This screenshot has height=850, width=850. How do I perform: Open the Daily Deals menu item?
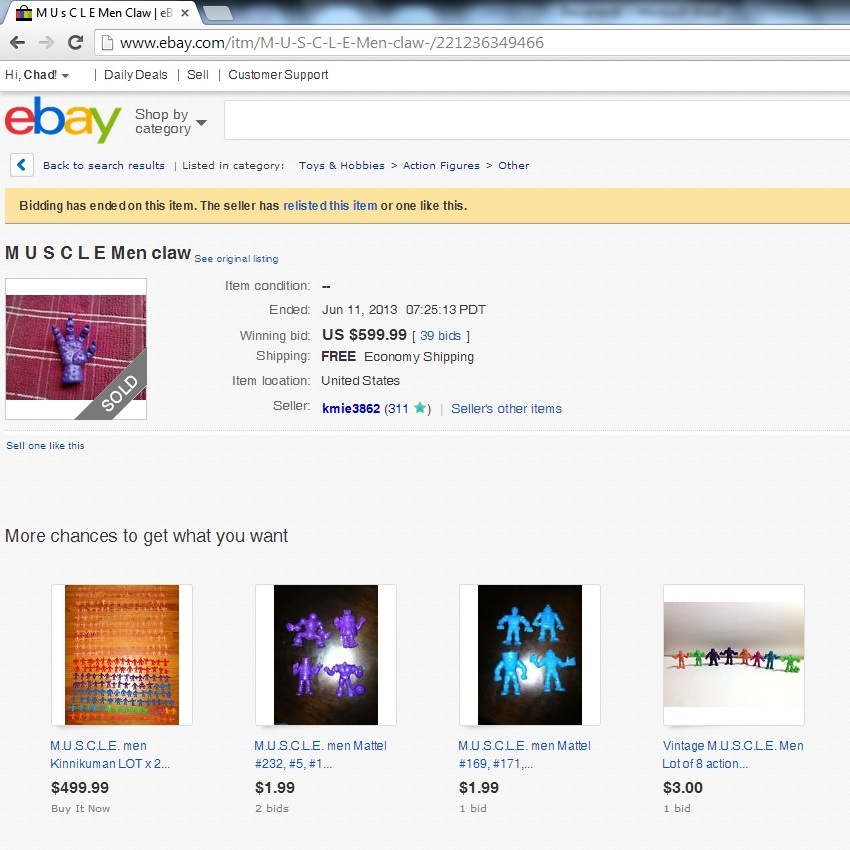tap(136, 75)
